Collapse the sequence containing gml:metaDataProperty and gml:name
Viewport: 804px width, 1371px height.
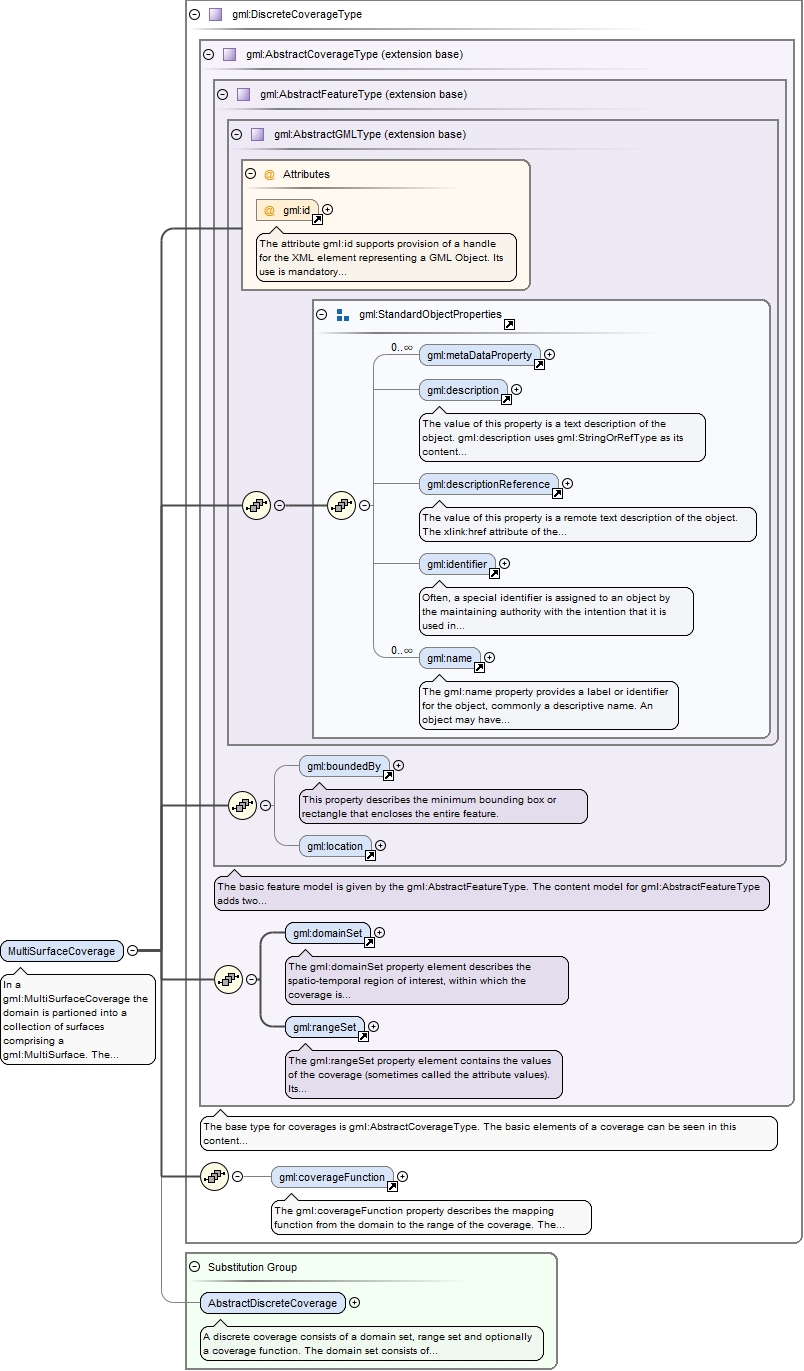pos(364,506)
